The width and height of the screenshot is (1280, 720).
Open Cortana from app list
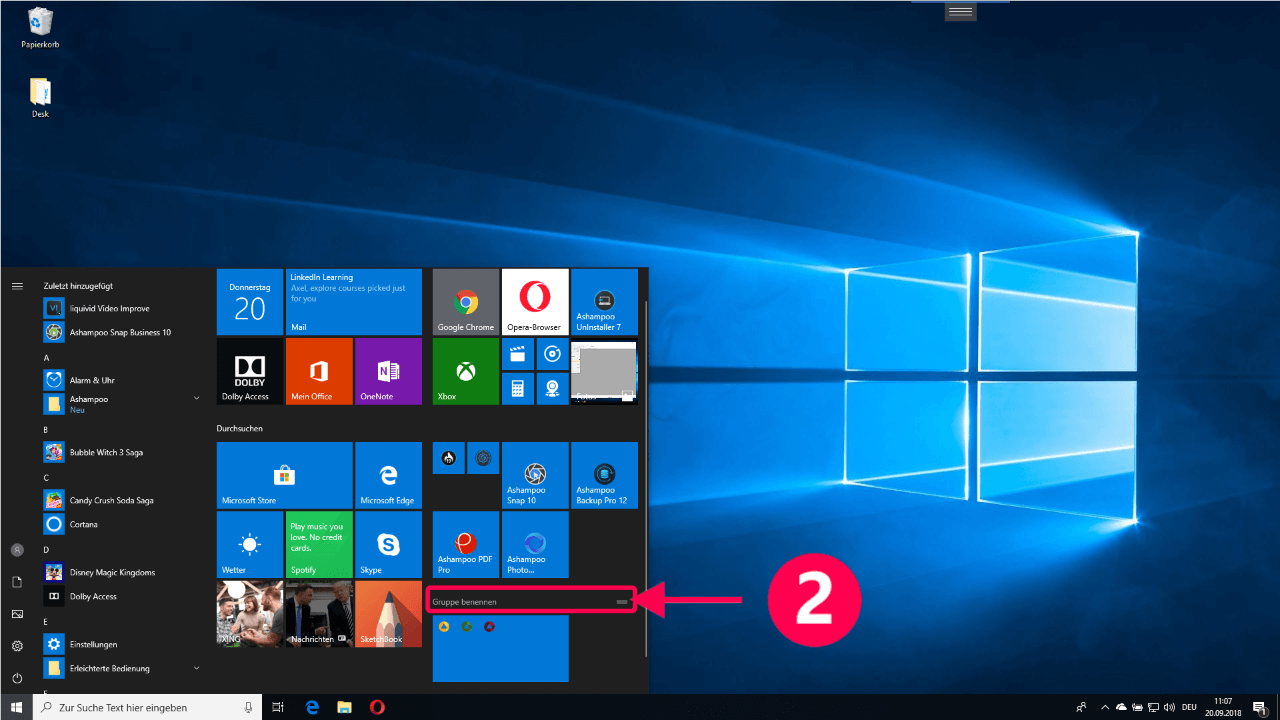pyautogui.click(x=122, y=524)
